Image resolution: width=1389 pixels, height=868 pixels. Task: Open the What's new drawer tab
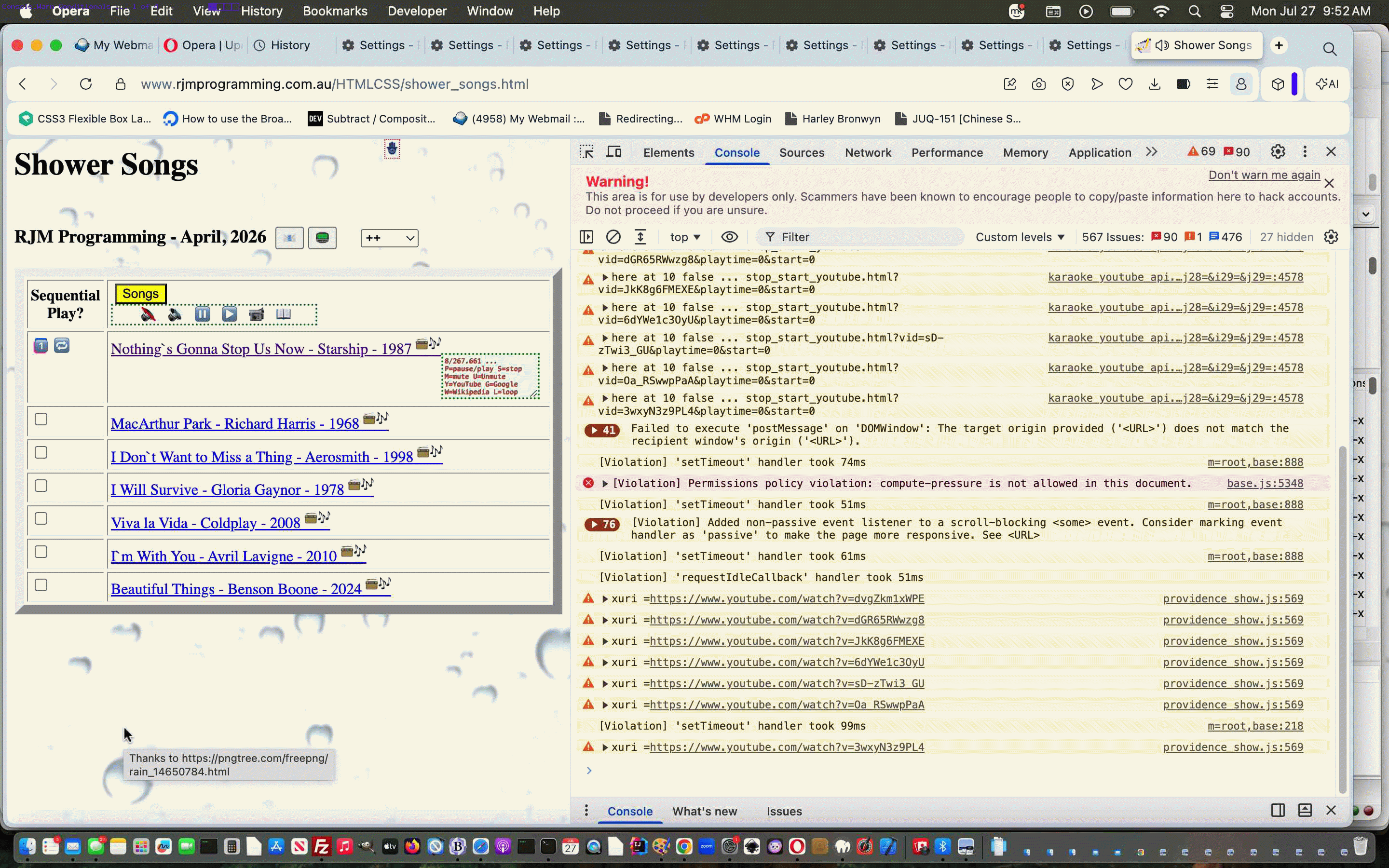click(x=705, y=811)
